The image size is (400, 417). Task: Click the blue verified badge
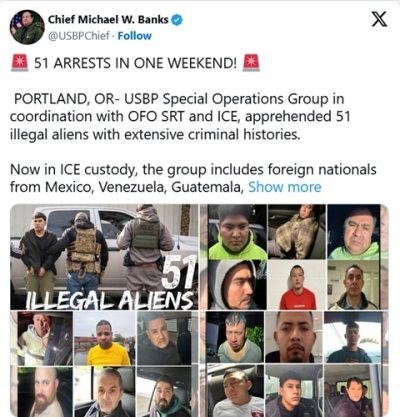[177, 20]
